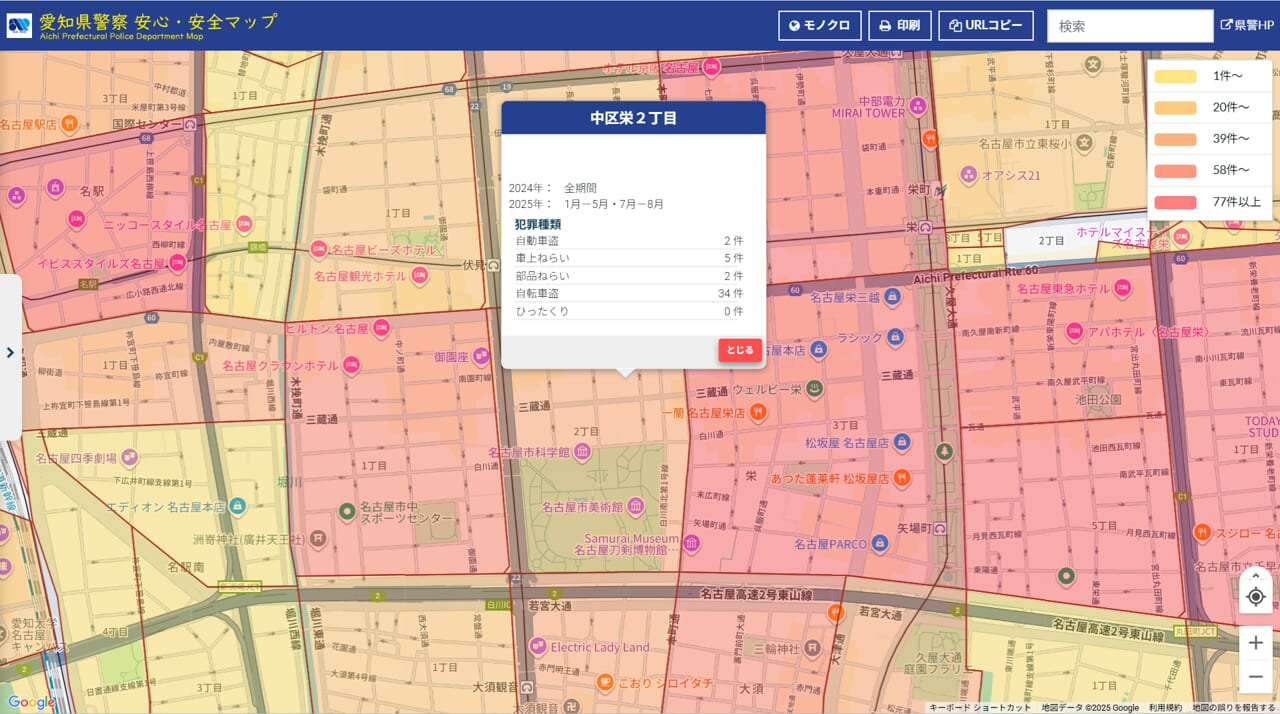Click the Google logo on the map
This screenshot has width=1280, height=714.
32,702
